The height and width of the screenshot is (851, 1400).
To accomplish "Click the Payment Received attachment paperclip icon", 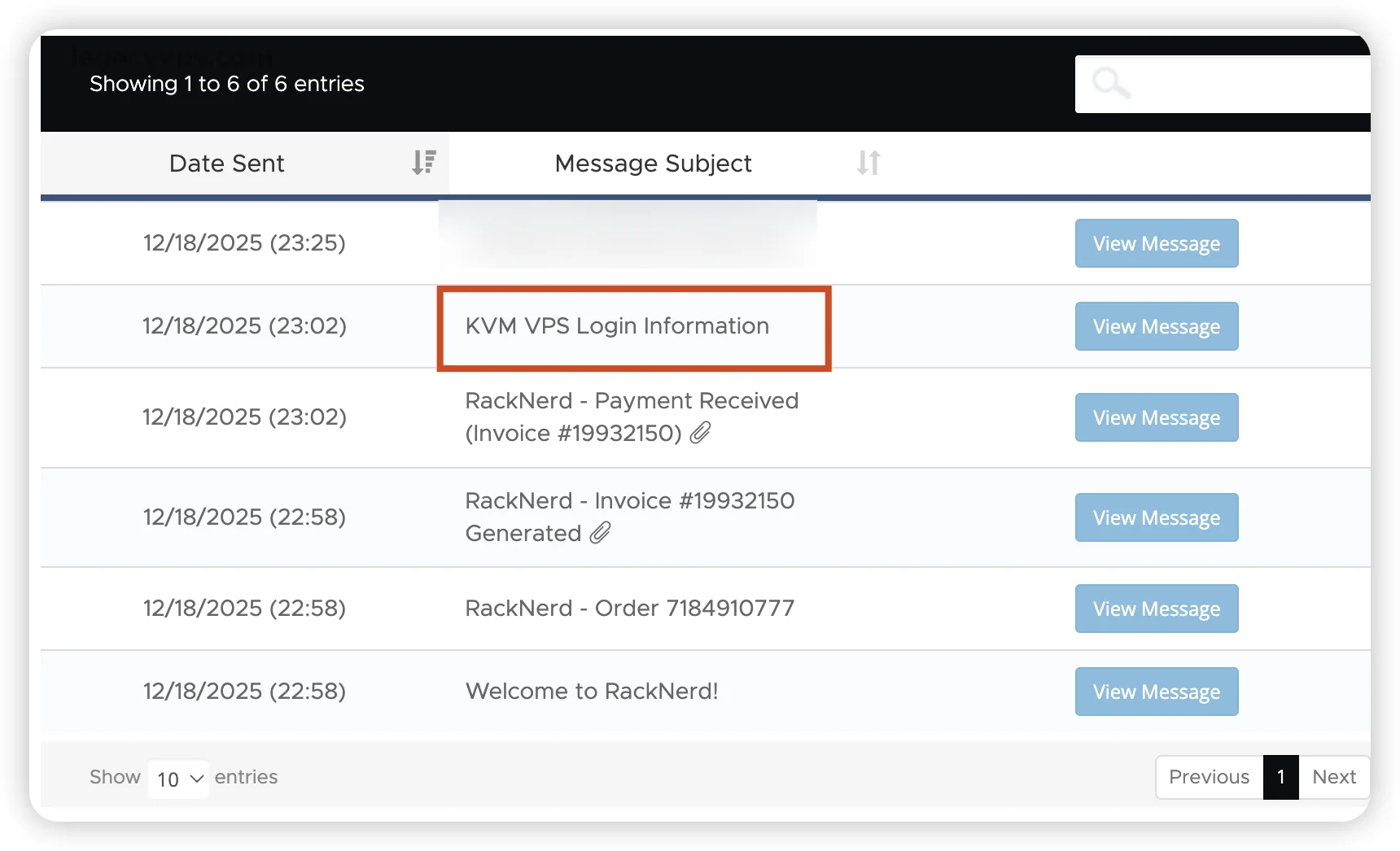I will click(x=700, y=433).
